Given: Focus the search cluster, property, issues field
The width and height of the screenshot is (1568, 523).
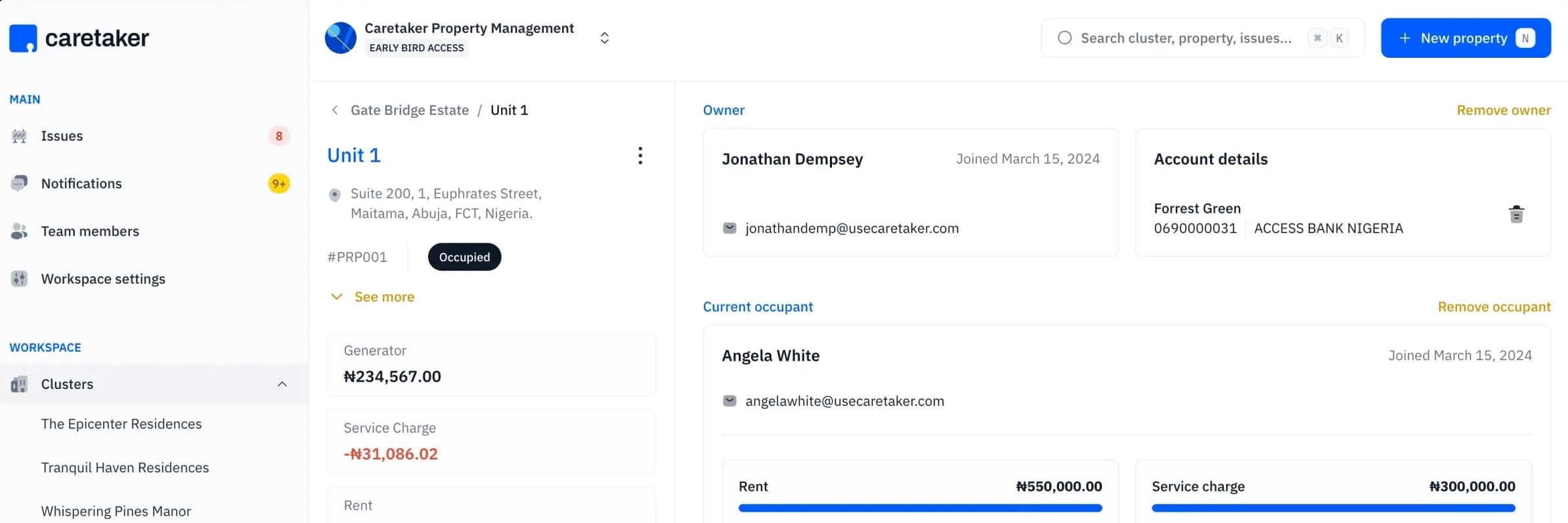Looking at the screenshot, I should coord(1203,38).
